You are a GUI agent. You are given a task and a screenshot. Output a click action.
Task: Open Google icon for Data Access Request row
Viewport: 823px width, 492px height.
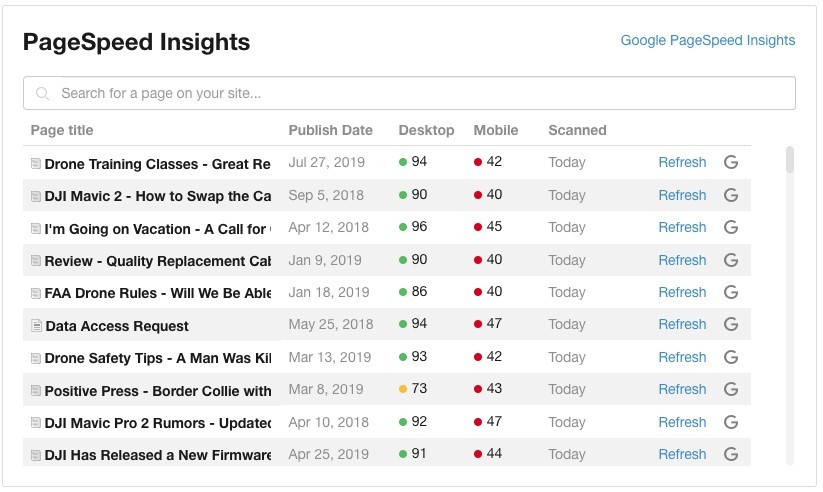coord(731,324)
